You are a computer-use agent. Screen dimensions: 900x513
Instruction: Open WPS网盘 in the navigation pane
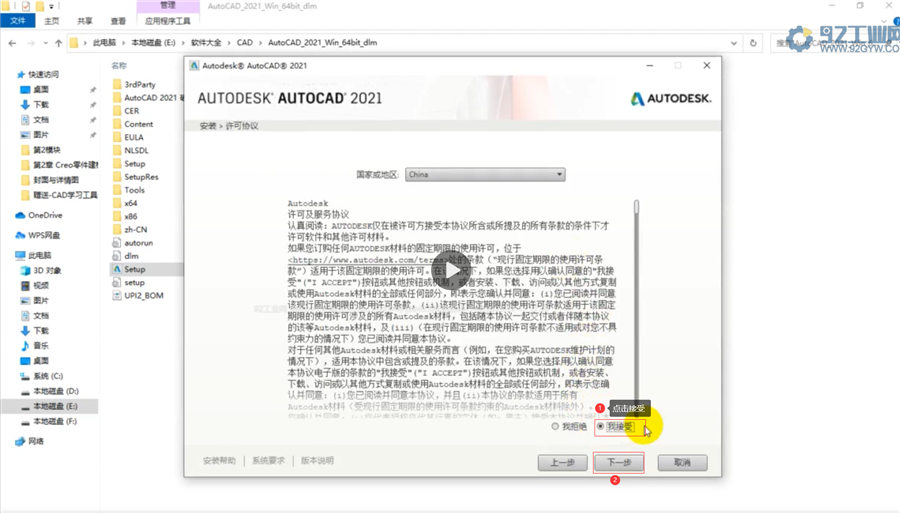[x=44, y=235]
